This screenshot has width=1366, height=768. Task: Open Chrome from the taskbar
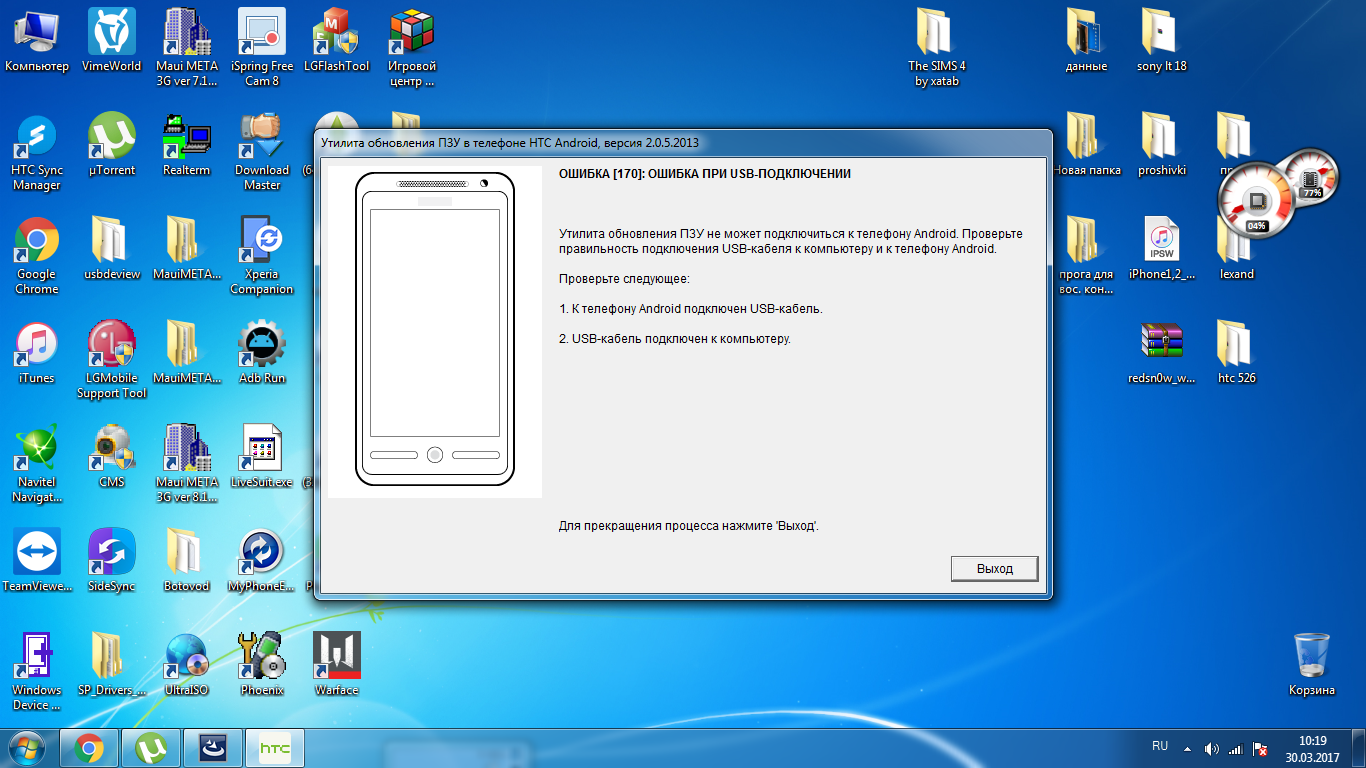pyautogui.click(x=89, y=748)
